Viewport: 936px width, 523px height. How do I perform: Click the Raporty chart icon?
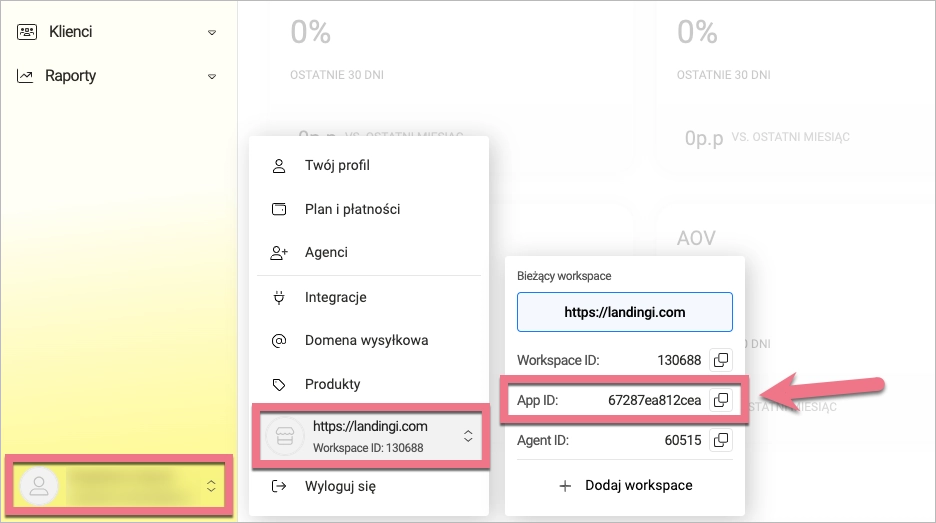27,76
